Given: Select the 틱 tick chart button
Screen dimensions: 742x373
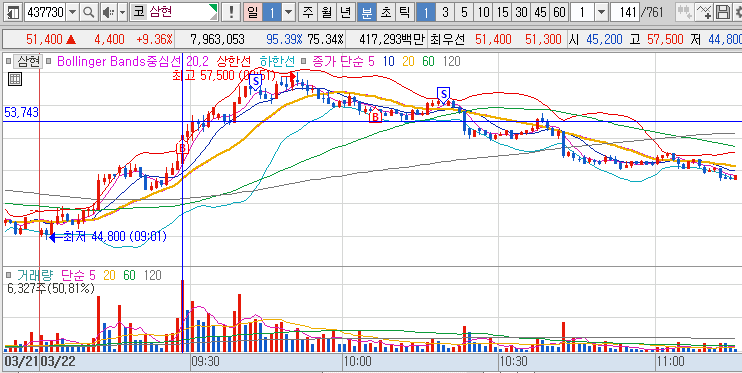Looking at the screenshot, I should 404,12.
